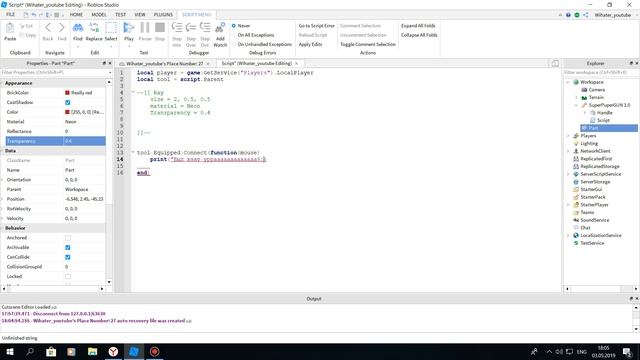This screenshot has height=360, width=640.
Task: Click Reload Script
Action: click(313, 35)
